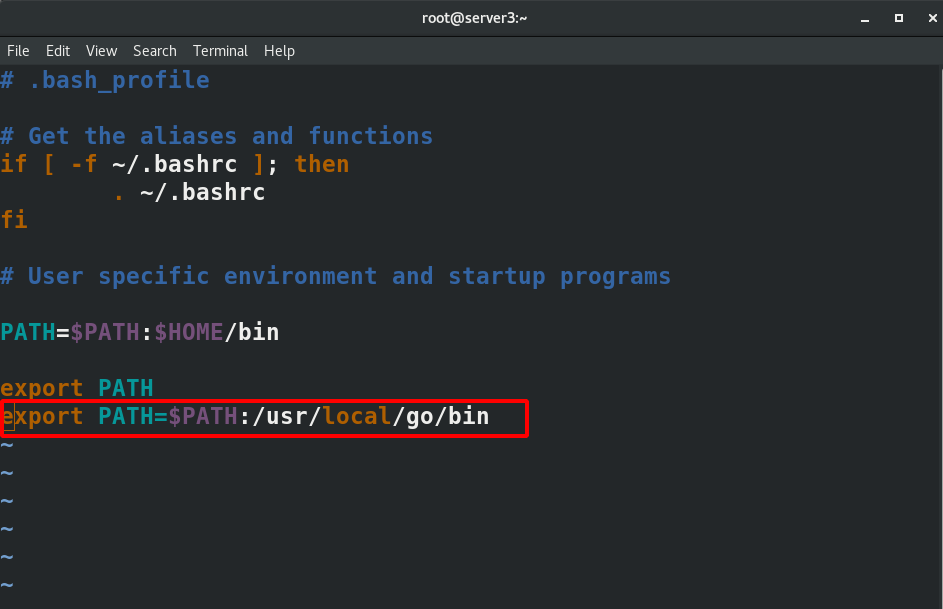Image resolution: width=943 pixels, height=609 pixels.
Task: Open the View menu
Action: (101, 51)
